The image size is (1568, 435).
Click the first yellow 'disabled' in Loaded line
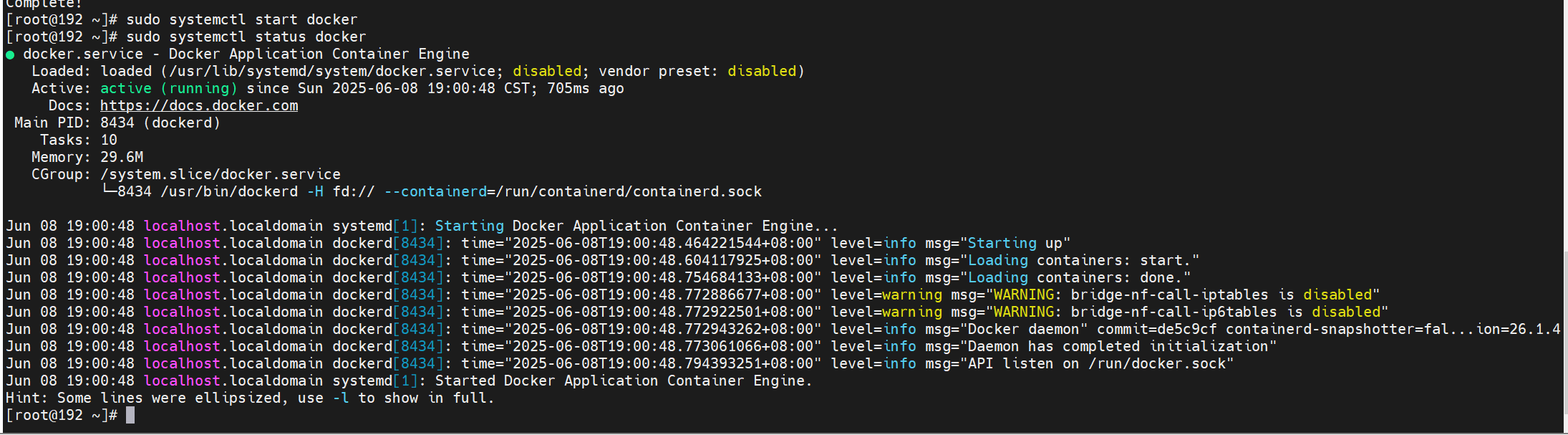click(x=548, y=71)
